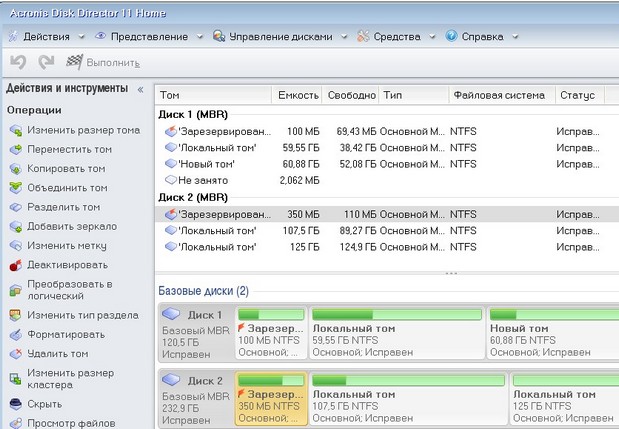The image size is (619, 429).
Task: Click the Представление eye icon
Action: pos(101,36)
